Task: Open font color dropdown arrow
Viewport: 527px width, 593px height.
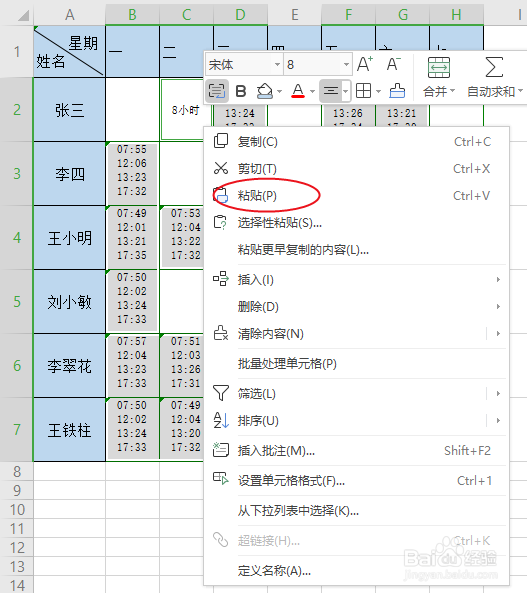Action: (312, 91)
